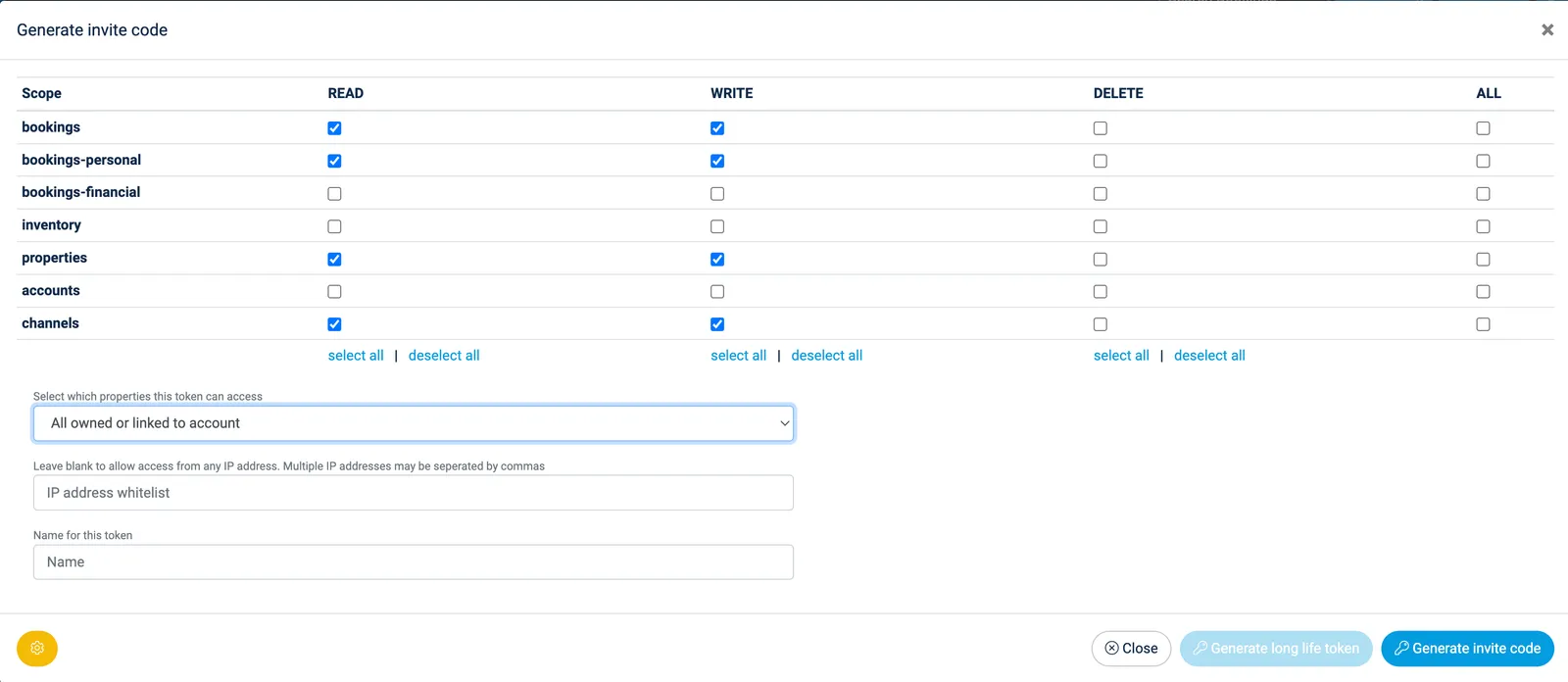The width and height of the screenshot is (1568, 682).
Task: Open the property access dropdown
Action: pos(414,423)
